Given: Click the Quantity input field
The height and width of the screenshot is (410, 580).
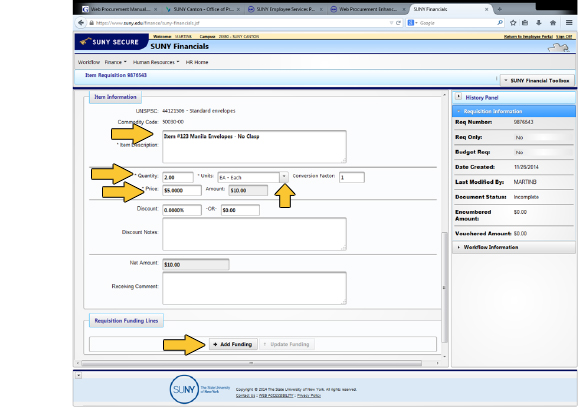Looking at the screenshot, I should [178, 177].
